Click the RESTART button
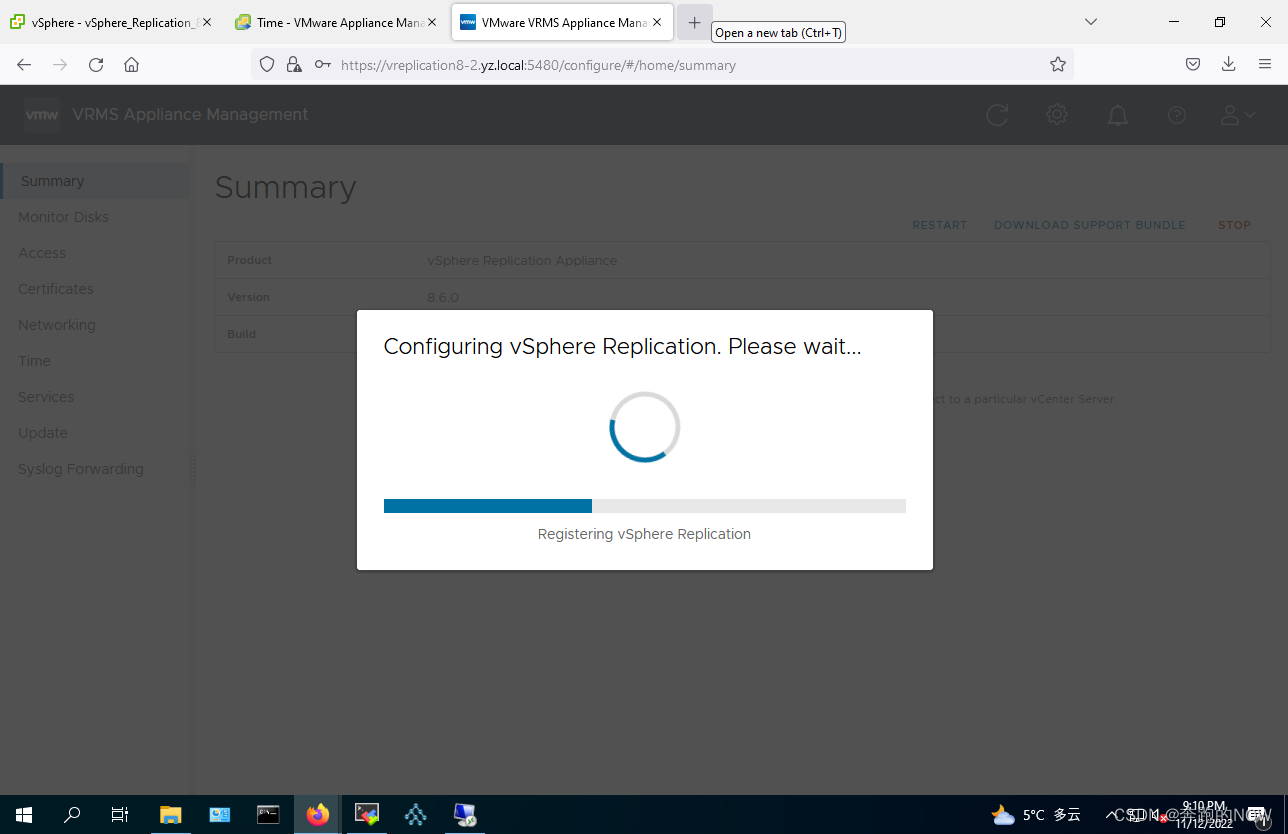The height and width of the screenshot is (834, 1288). 939,225
